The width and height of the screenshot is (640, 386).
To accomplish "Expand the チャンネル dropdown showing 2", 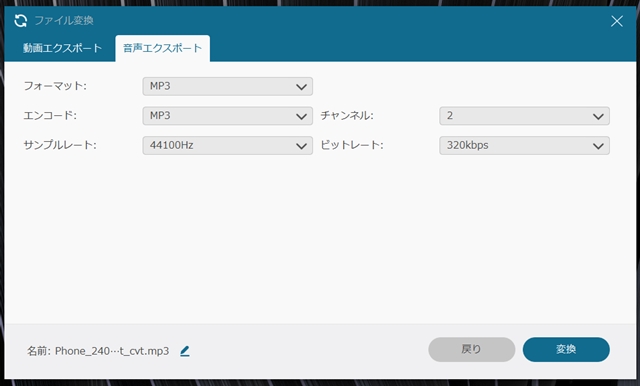I will click(x=524, y=116).
